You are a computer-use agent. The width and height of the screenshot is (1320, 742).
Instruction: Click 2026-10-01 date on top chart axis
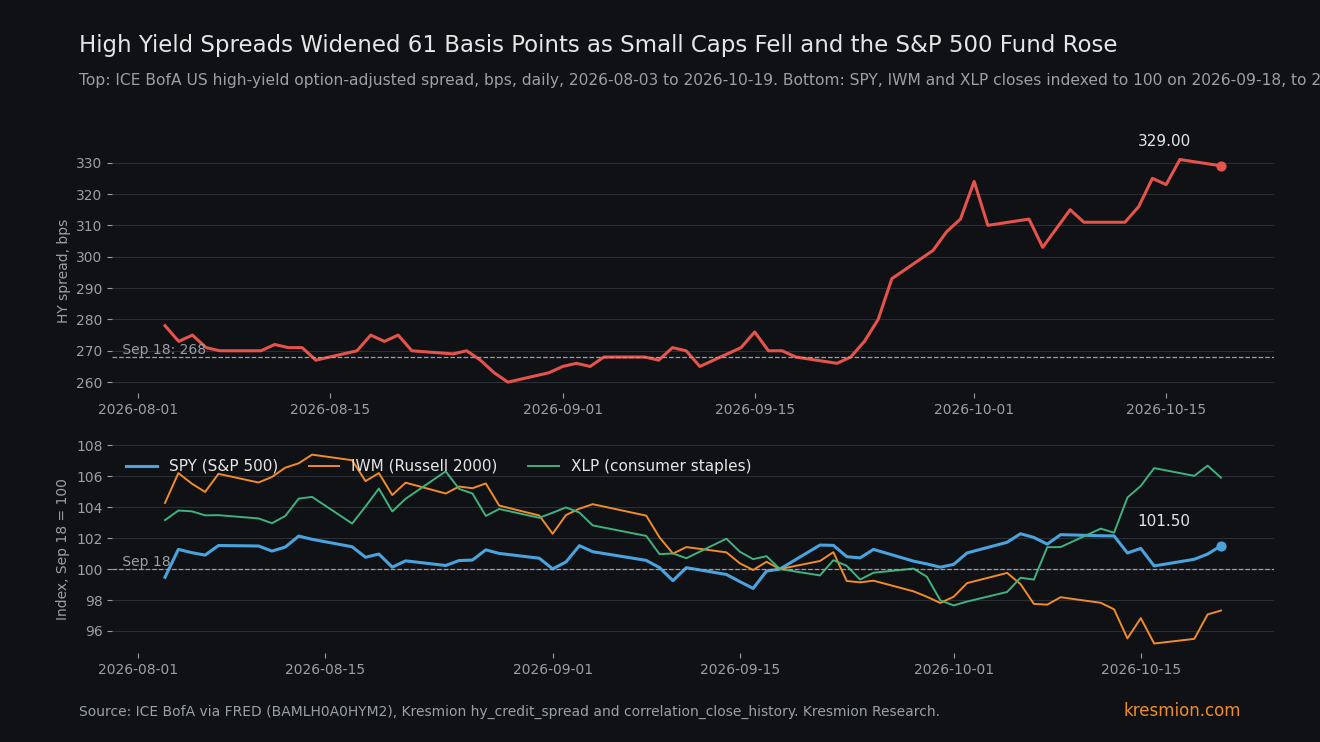point(974,410)
